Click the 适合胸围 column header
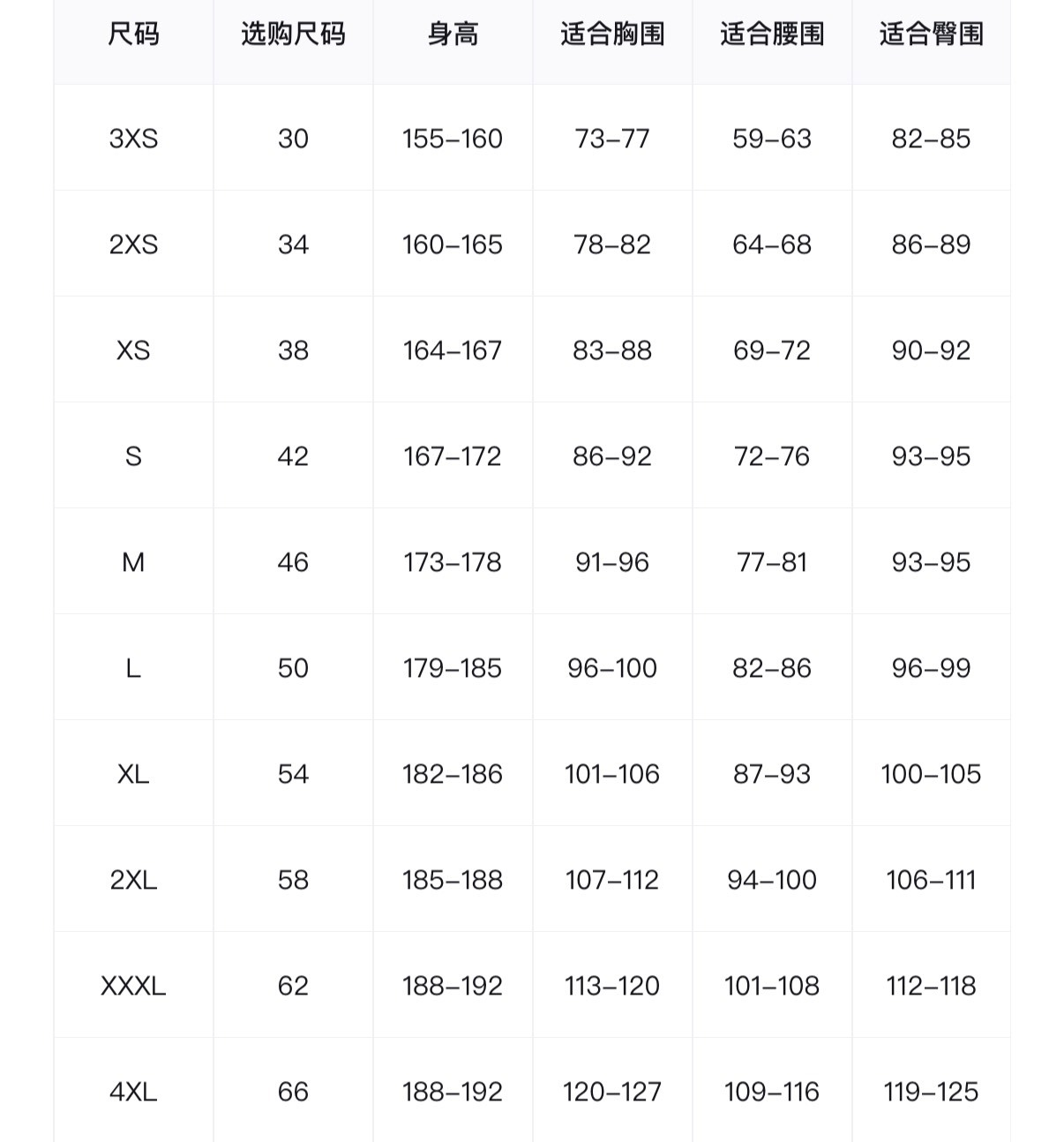 (612, 34)
